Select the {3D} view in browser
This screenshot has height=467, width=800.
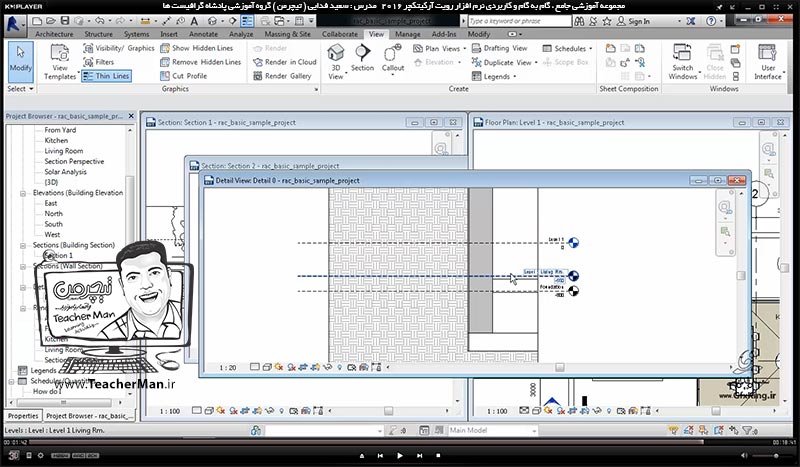pyautogui.click(x=51, y=182)
